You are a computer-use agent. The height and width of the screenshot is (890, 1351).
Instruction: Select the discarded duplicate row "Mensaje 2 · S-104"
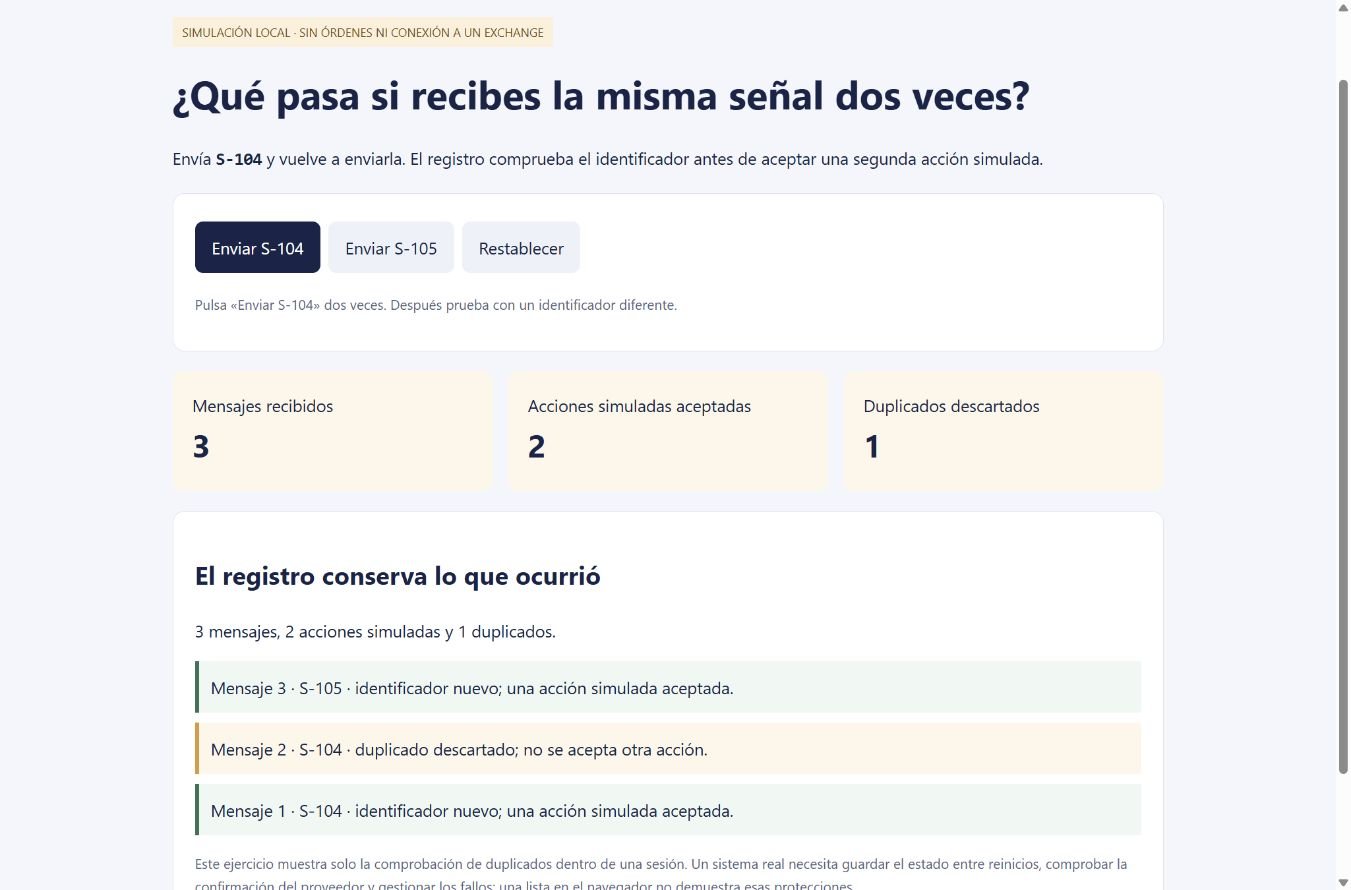pos(668,748)
